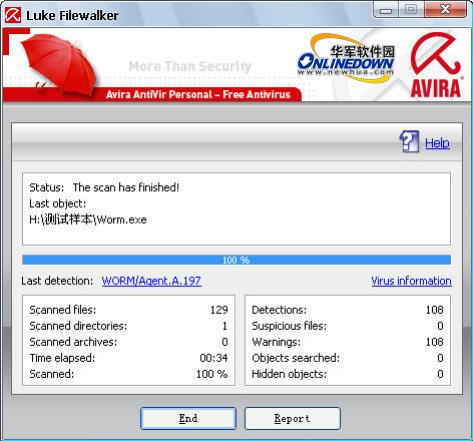Click the End button
473x441 pixels.
click(x=188, y=418)
